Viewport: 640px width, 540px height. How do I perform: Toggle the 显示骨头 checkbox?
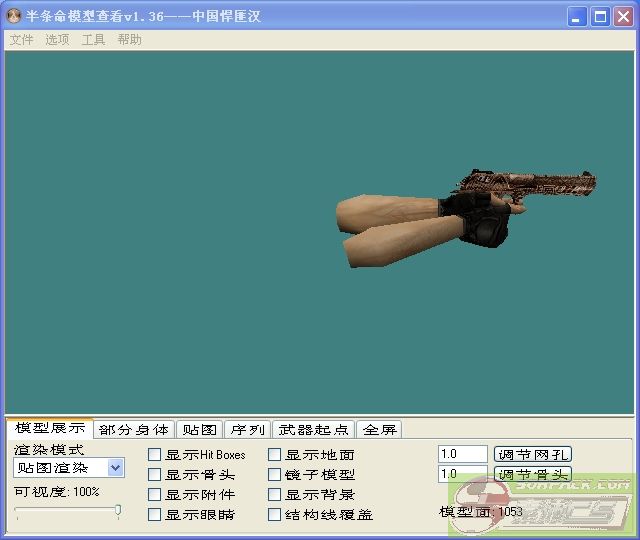coord(155,475)
